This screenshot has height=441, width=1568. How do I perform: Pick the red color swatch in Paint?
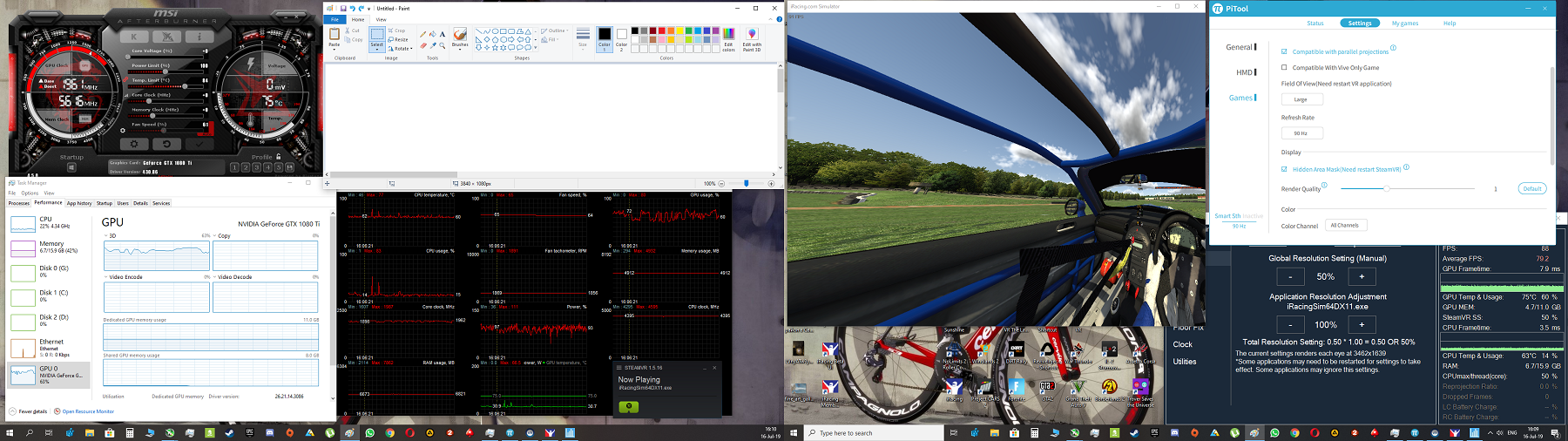[x=662, y=31]
